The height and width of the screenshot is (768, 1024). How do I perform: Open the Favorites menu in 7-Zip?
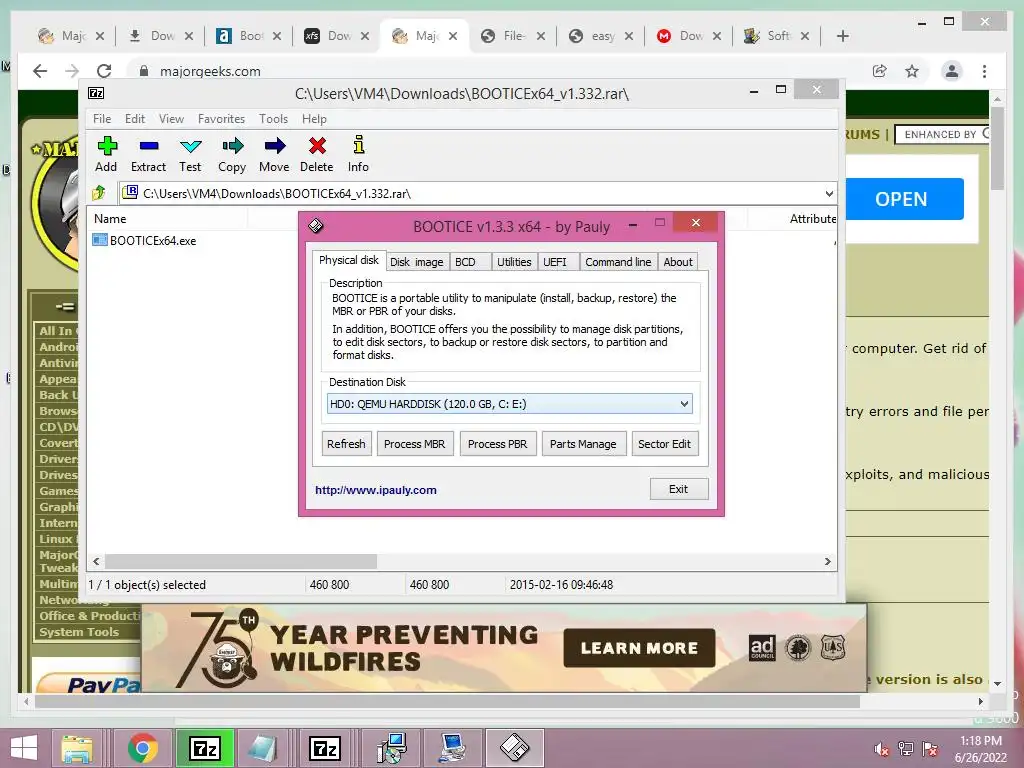(221, 119)
